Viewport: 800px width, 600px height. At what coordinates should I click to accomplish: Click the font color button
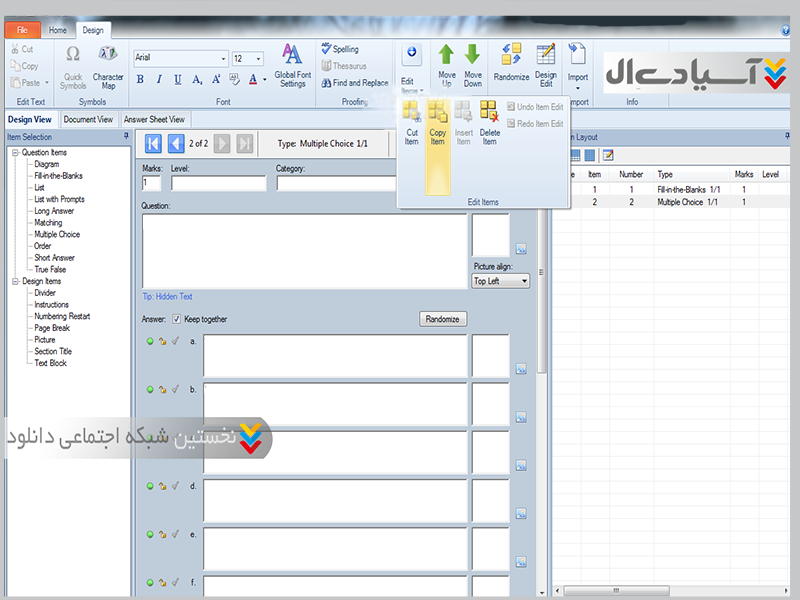click(253, 80)
